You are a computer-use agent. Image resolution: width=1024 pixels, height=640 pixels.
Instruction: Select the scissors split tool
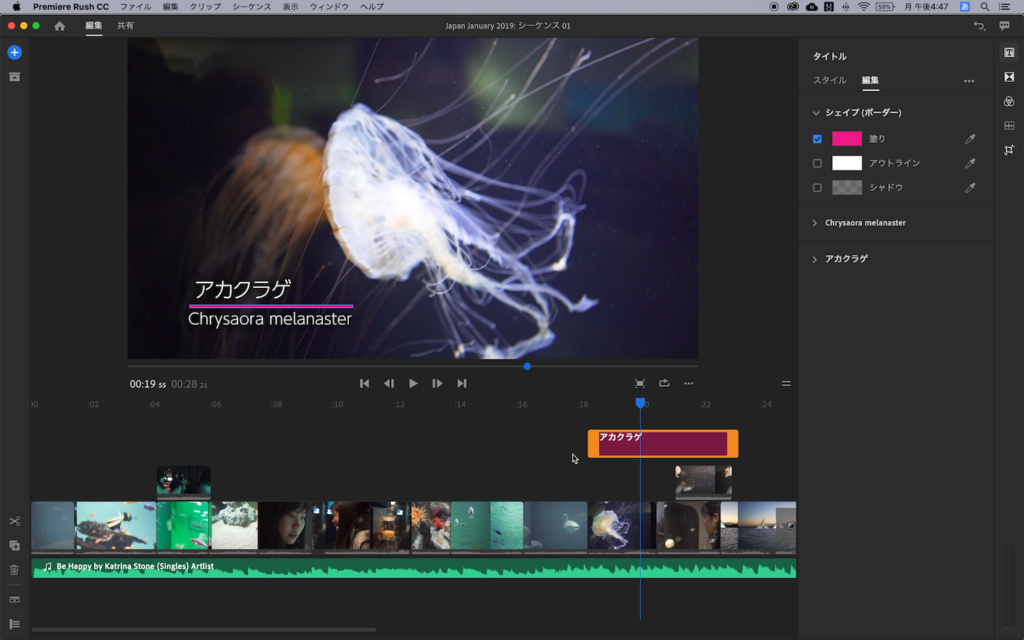[x=14, y=521]
